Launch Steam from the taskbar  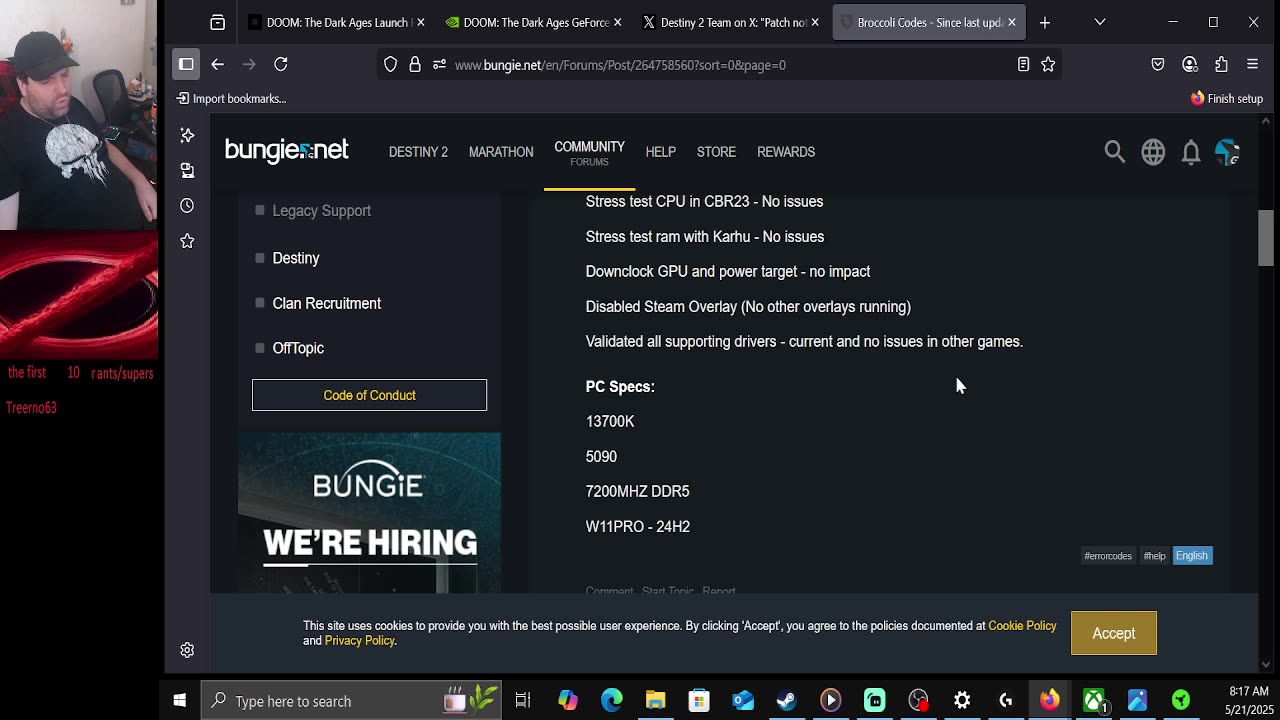[x=787, y=701]
